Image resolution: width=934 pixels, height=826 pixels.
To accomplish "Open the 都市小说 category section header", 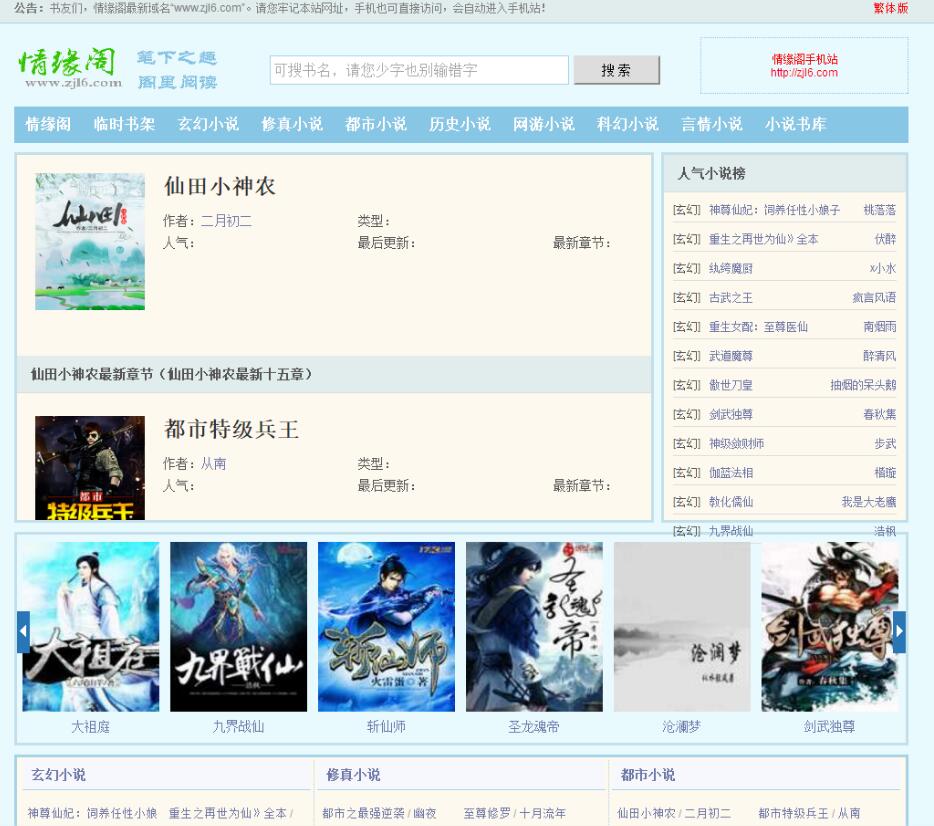I will [x=648, y=775].
